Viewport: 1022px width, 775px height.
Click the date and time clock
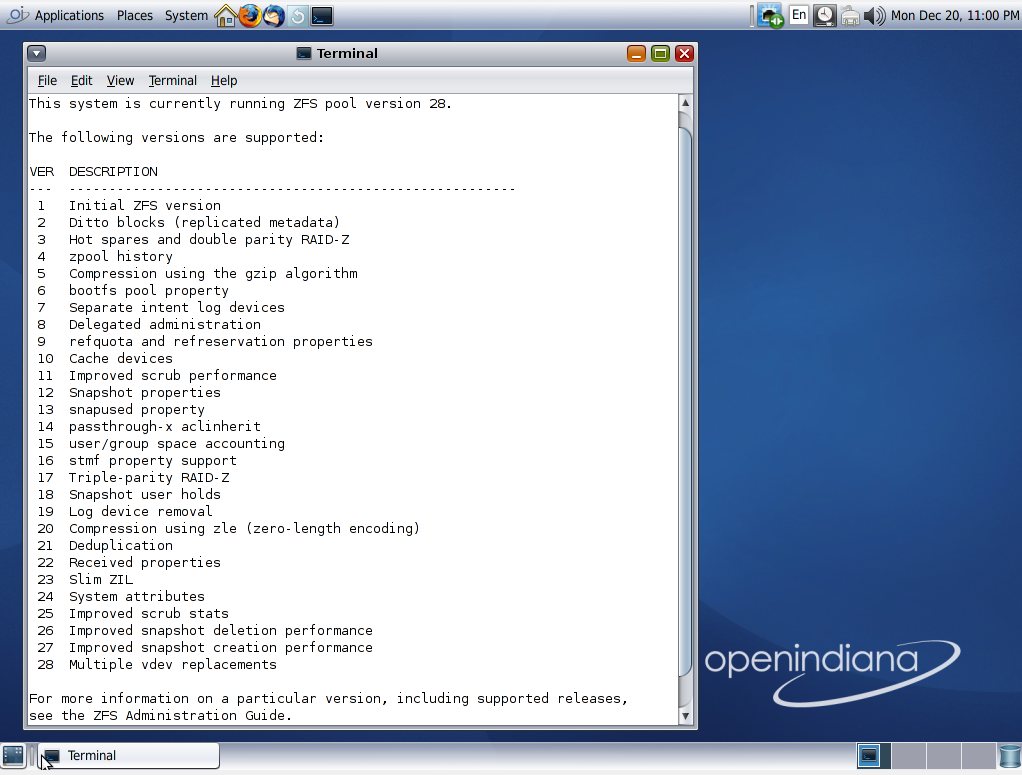coord(955,16)
